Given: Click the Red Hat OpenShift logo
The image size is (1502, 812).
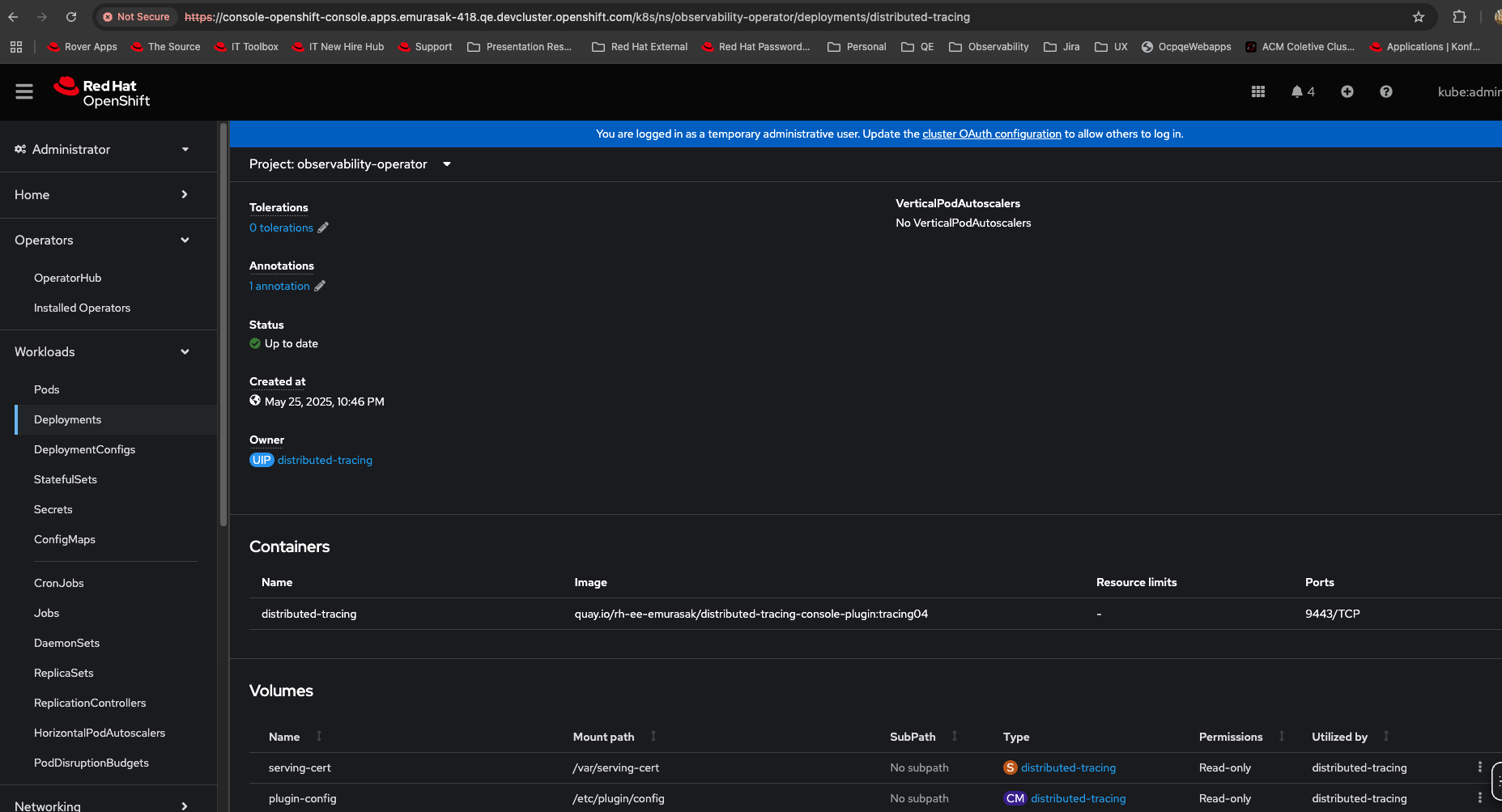Looking at the screenshot, I should 102,92.
